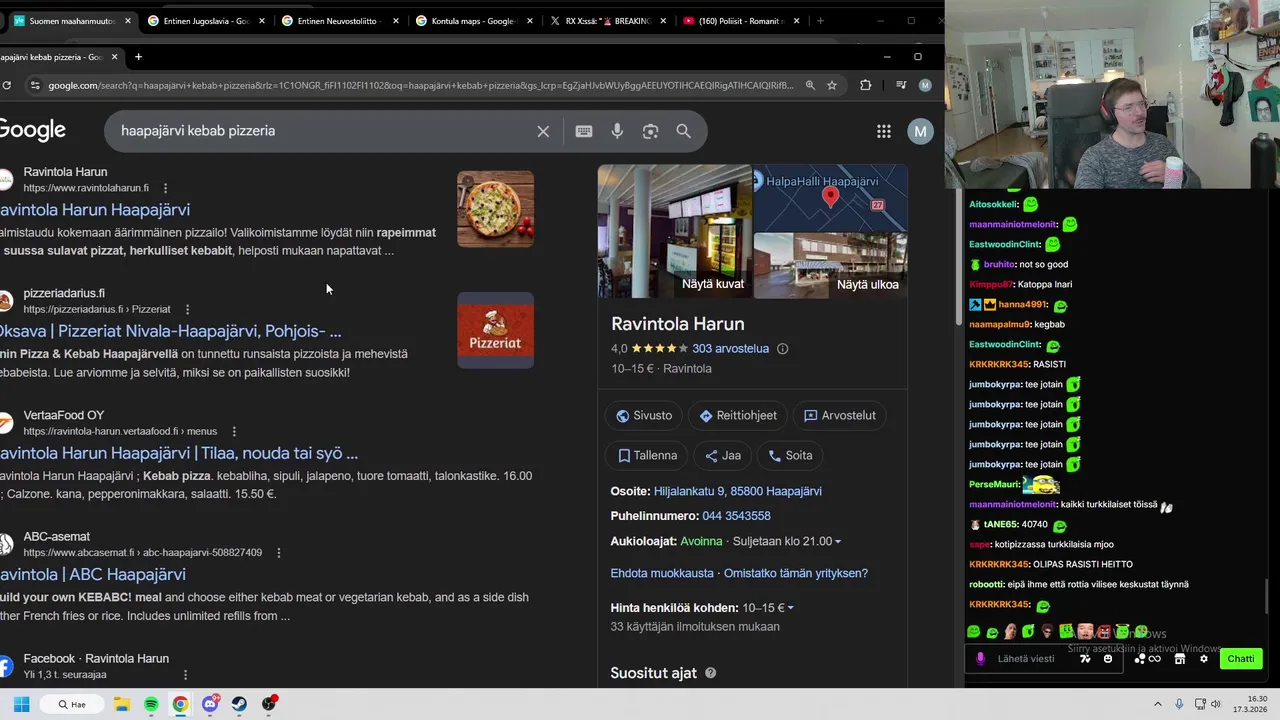The height and width of the screenshot is (720, 1280).
Task: Reload the page in the front Chrome window
Action: tap(7, 85)
